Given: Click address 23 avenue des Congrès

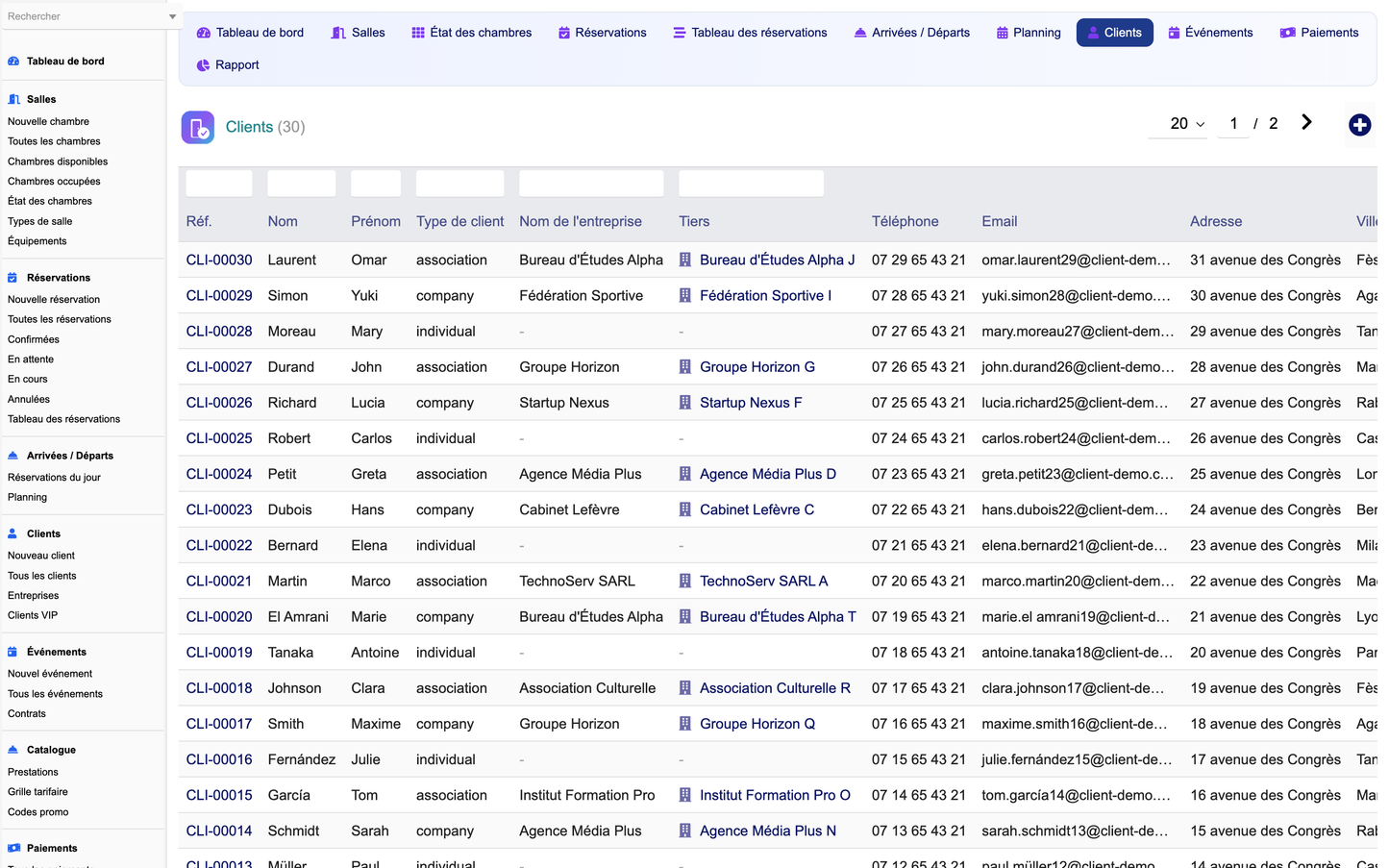Looking at the screenshot, I should point(1265,545).
